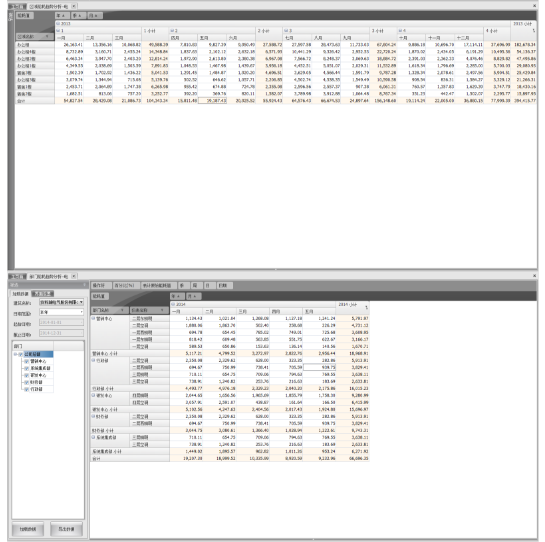The width and height of the screenshot is (545, 542).
Task: Uncheck the root department node checkbox
Action: click(x=21, y=354)
